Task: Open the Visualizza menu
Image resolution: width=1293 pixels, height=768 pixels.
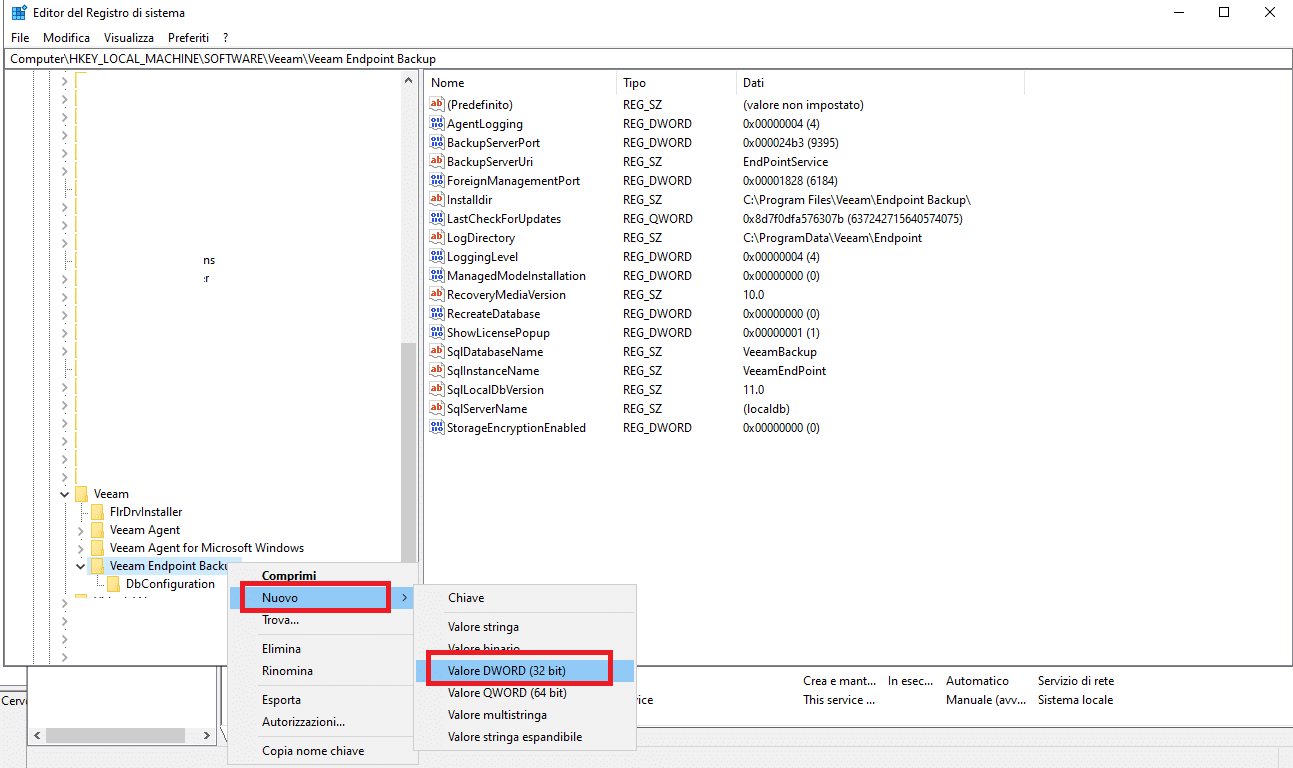Action: pos(129,37)
